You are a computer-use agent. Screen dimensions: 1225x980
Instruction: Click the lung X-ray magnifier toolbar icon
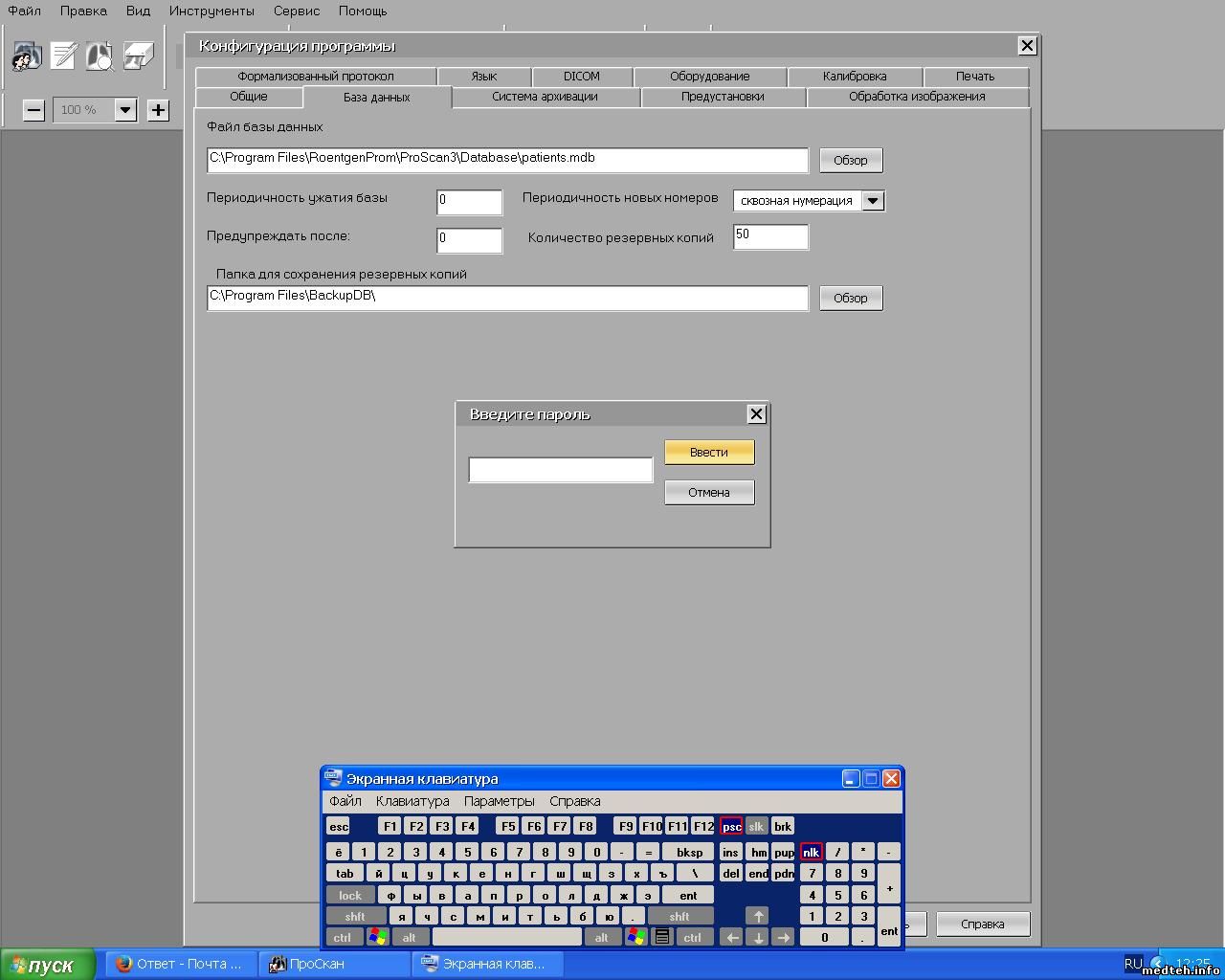100,56
